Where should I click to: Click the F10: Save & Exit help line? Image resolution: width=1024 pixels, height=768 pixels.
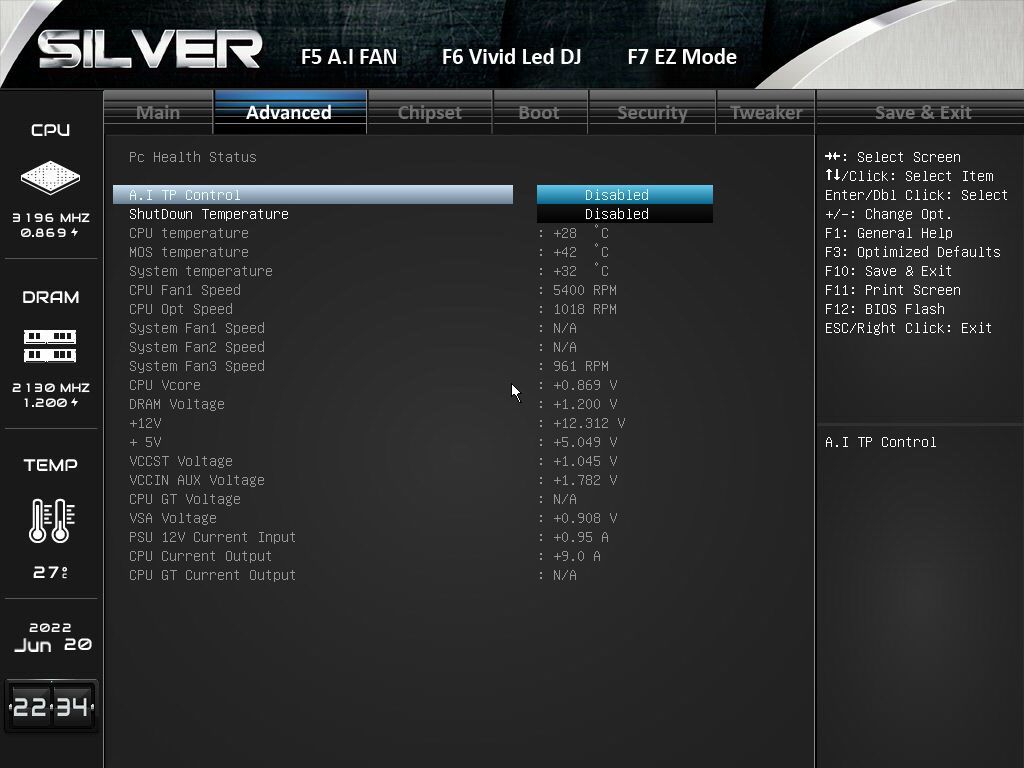pos(888,271)
